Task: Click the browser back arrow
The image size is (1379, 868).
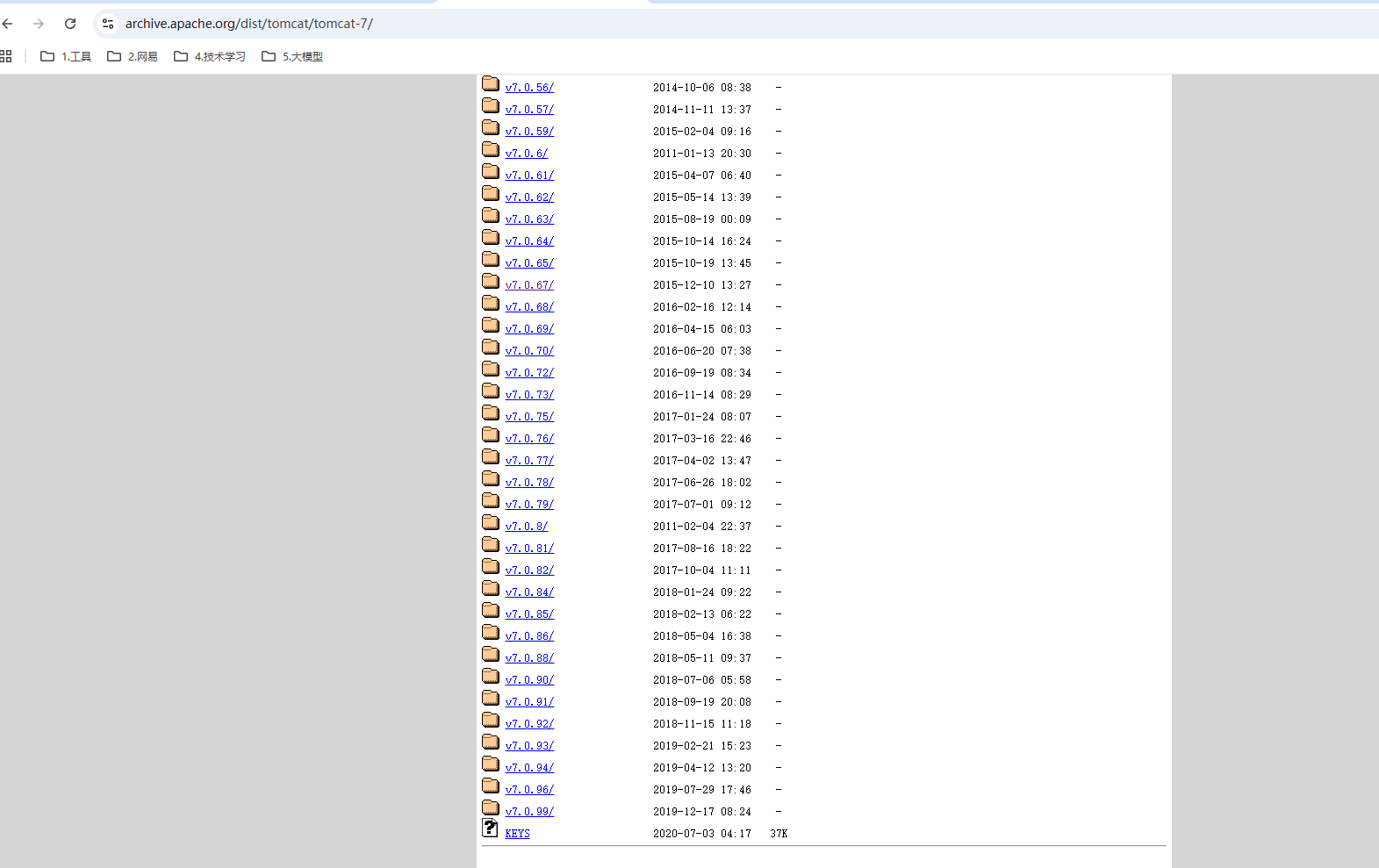Action: click(8, 24)
